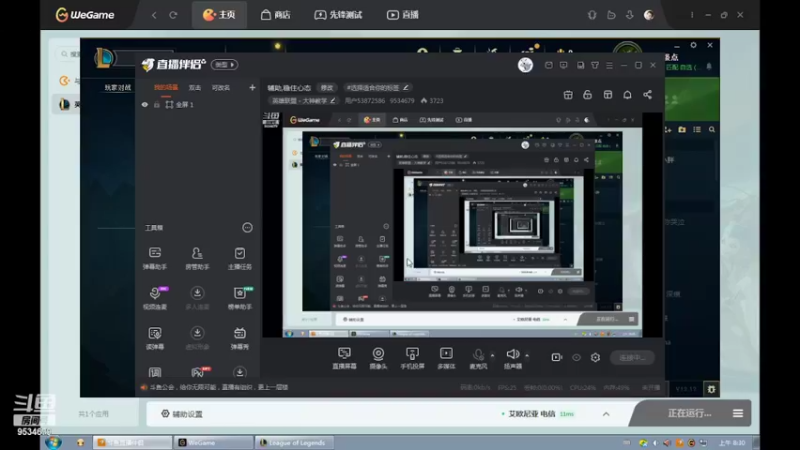Add 手机投屏 phone casting source
This screenshot has width=800, height=450.
click(412, 358)
